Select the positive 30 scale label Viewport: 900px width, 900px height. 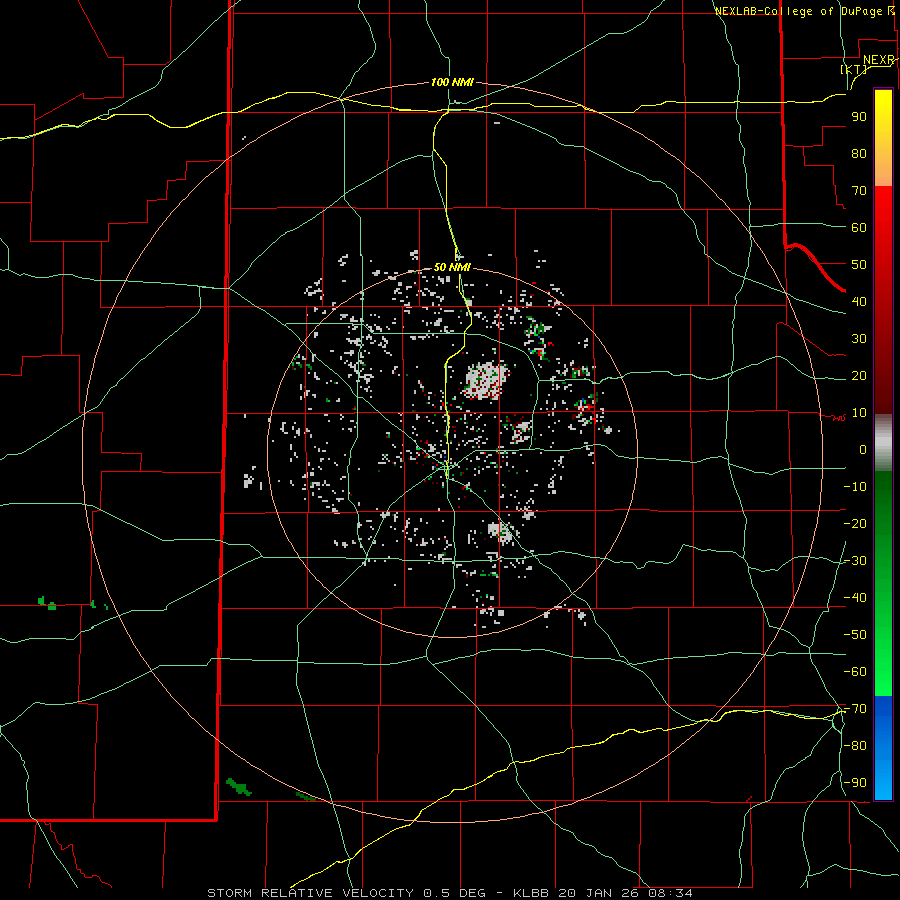[x=859, y=339]
